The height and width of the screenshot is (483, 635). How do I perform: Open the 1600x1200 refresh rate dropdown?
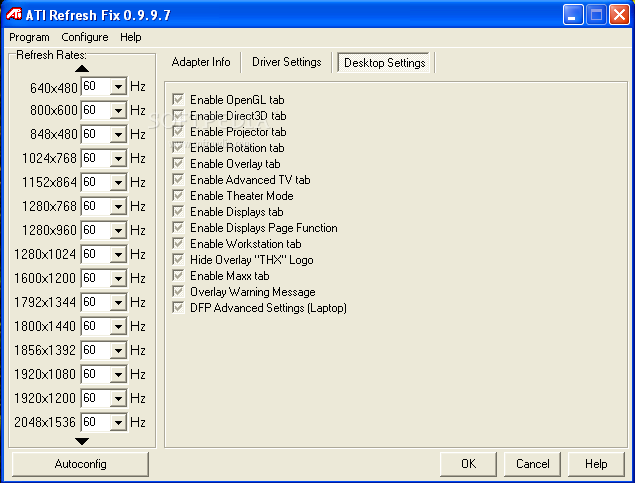(x=118, y=279)
